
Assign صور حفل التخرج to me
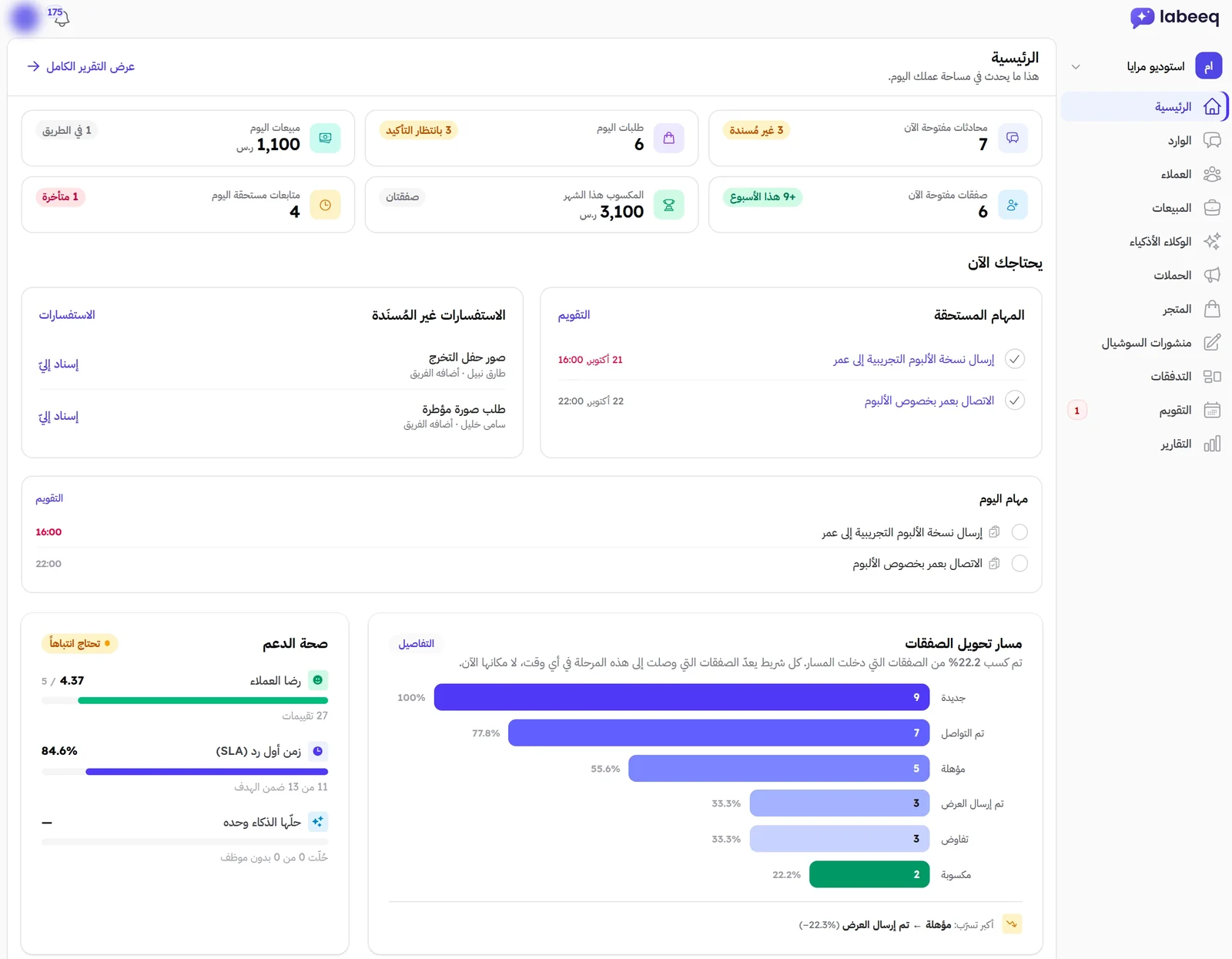(x=59, y=364)
